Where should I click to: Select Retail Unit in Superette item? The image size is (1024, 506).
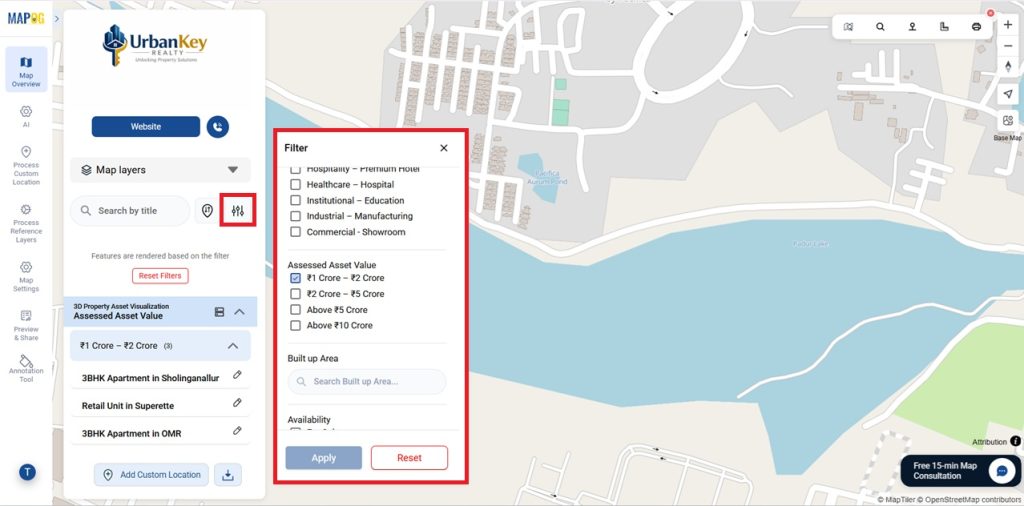[x=128, y=405]
